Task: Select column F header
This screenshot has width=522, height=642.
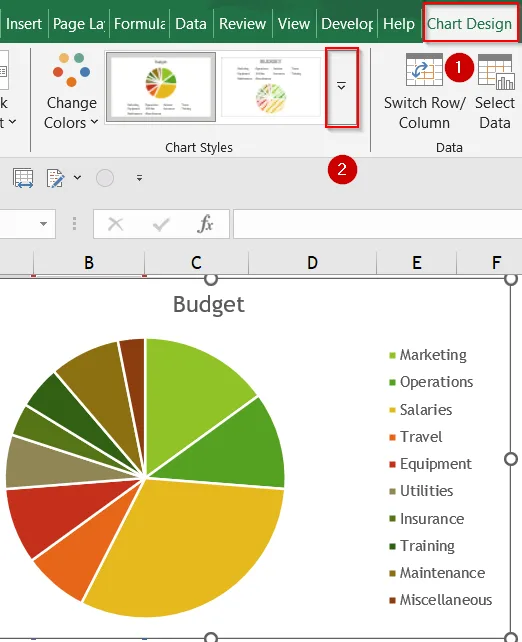Action: coord(490,262)
